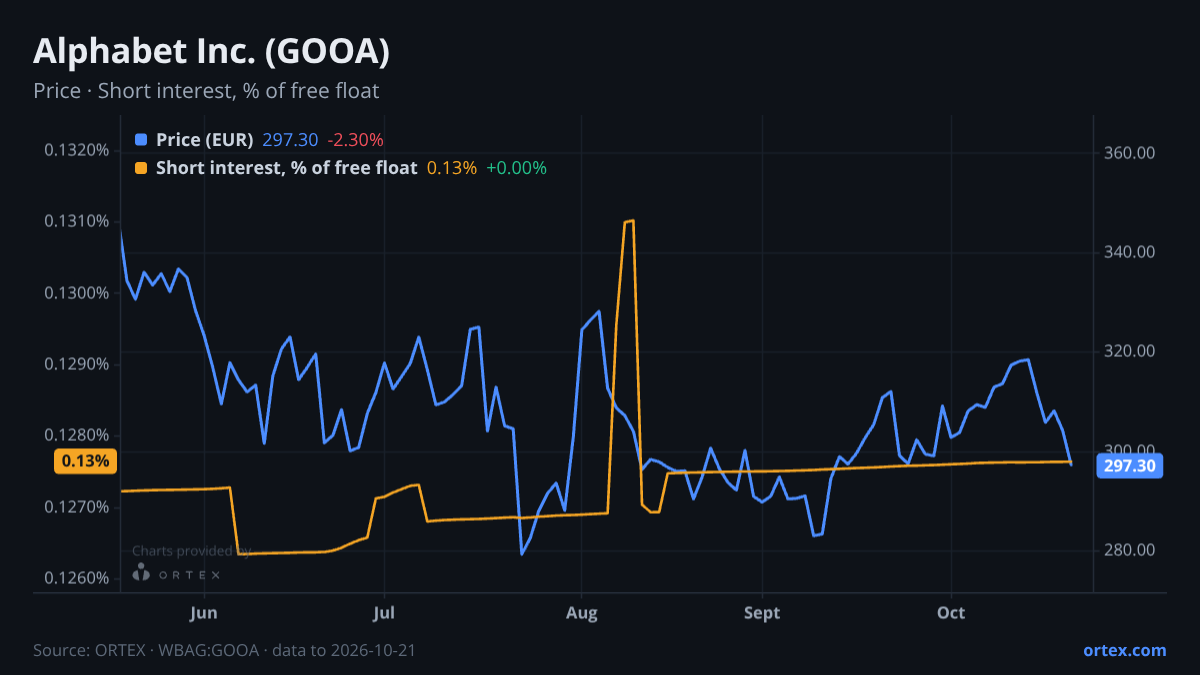Toggle the Price (EUR) legend series

205,140
